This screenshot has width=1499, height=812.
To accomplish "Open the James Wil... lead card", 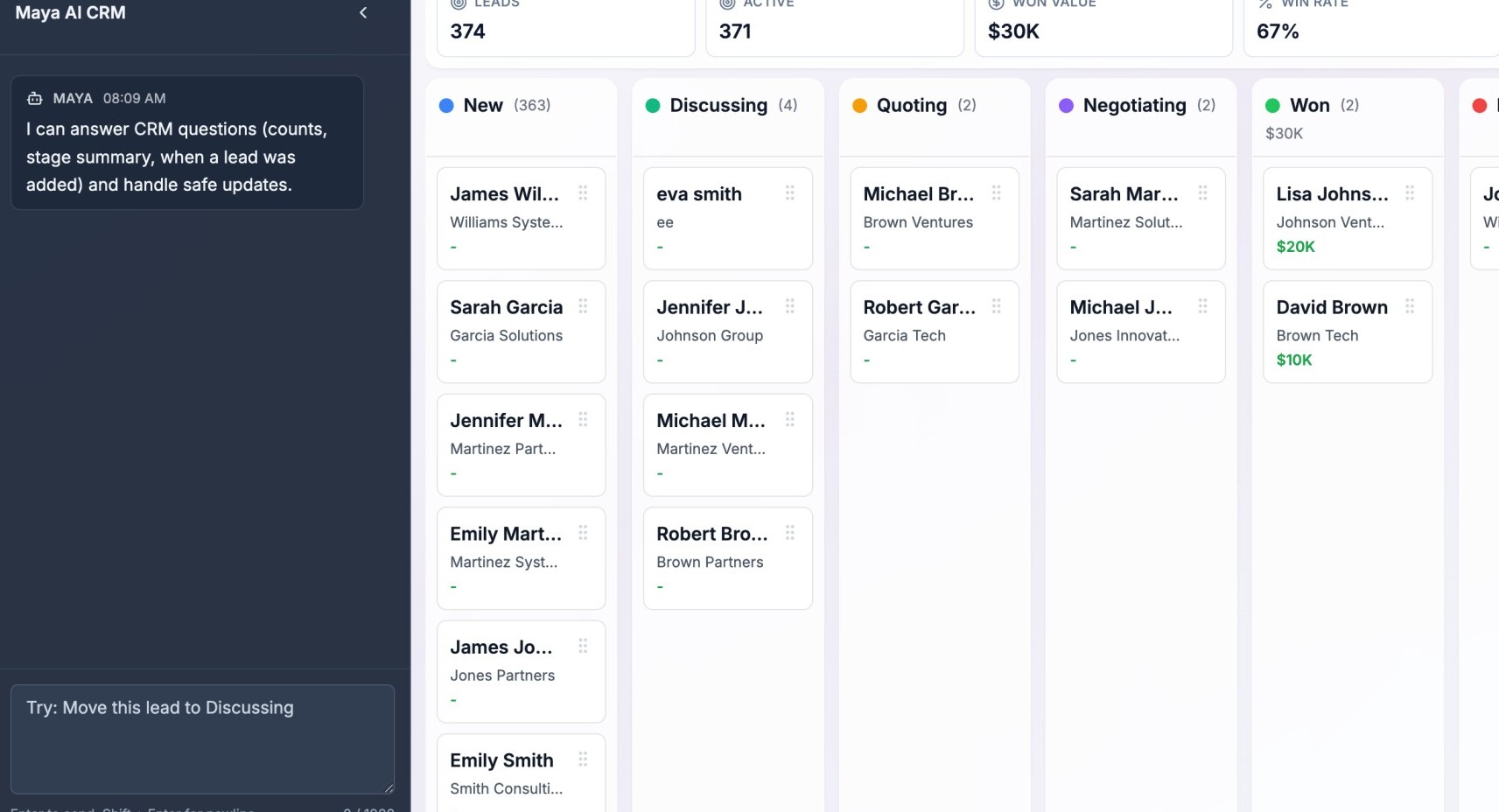I will (x=522, y=219).
